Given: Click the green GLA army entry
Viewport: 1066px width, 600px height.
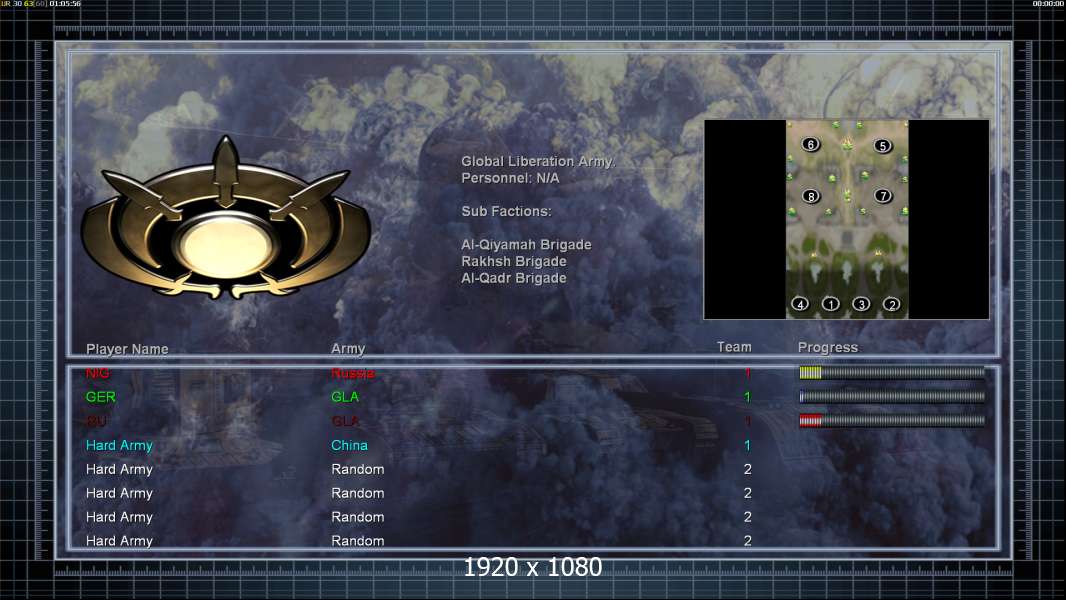Looking at the screenshot, I should click(345, 397).
